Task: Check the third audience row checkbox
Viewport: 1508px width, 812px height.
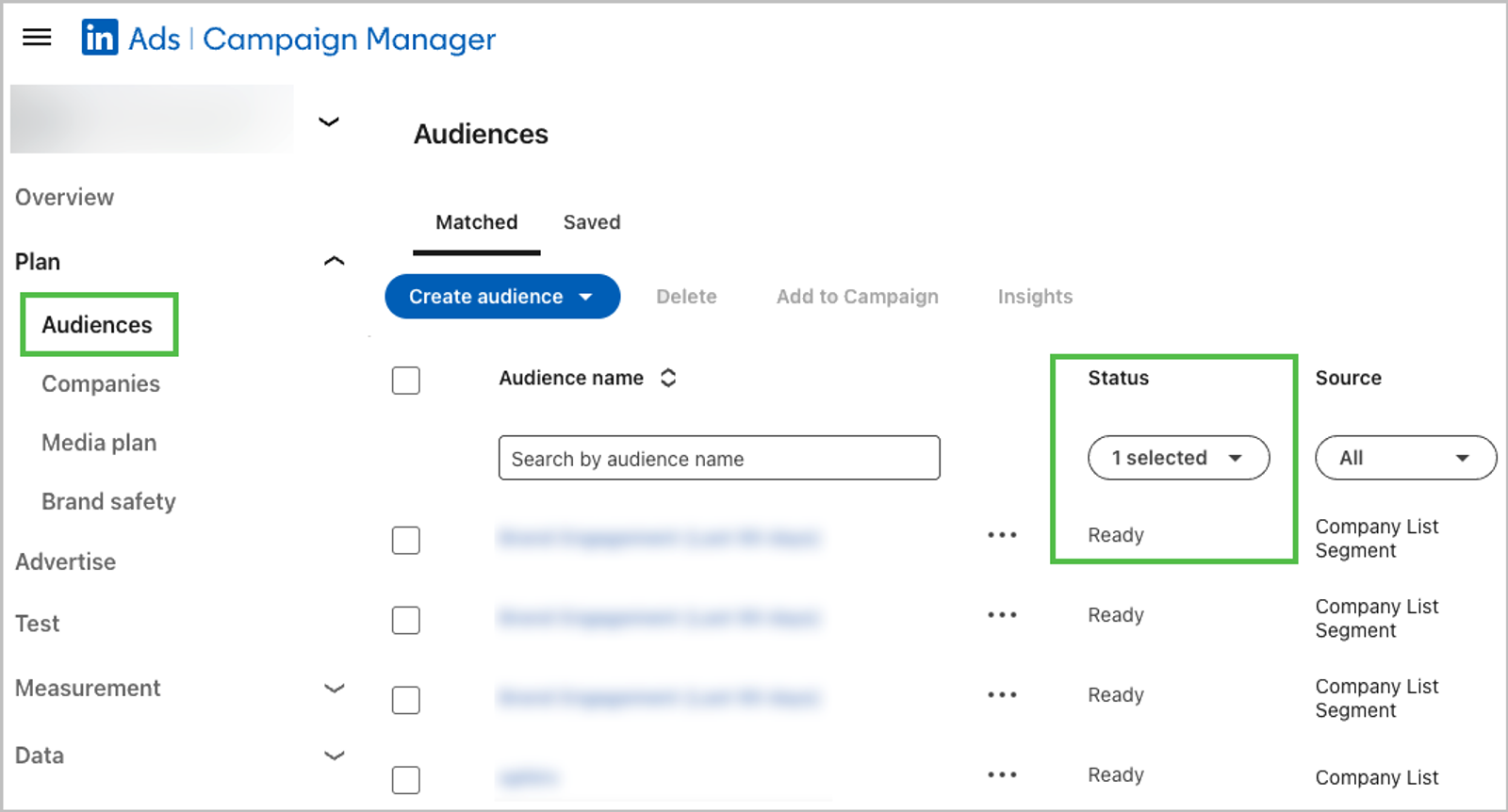Action: [x=406, y=701]
